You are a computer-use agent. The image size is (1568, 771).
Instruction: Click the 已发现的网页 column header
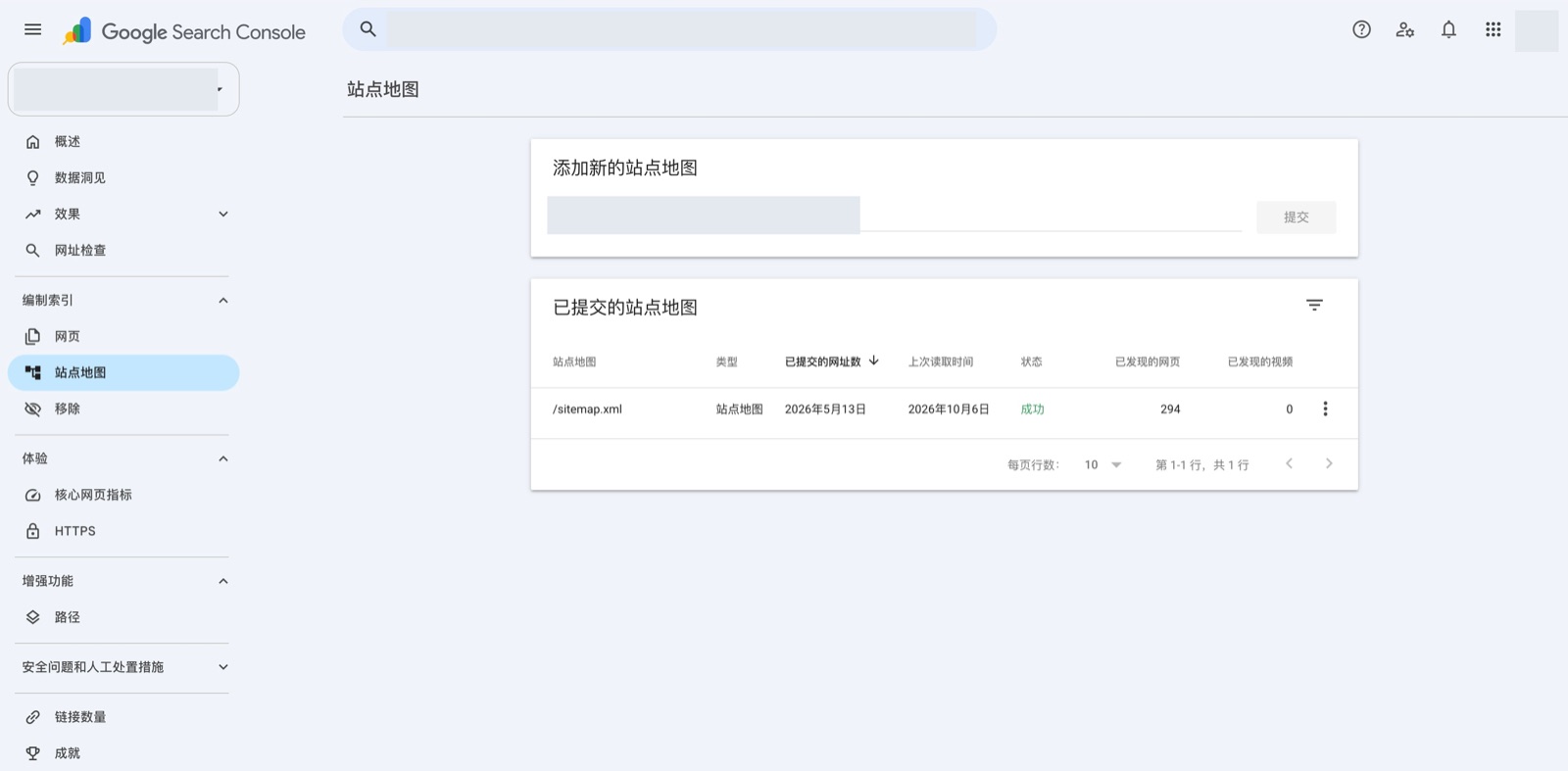1148,361
